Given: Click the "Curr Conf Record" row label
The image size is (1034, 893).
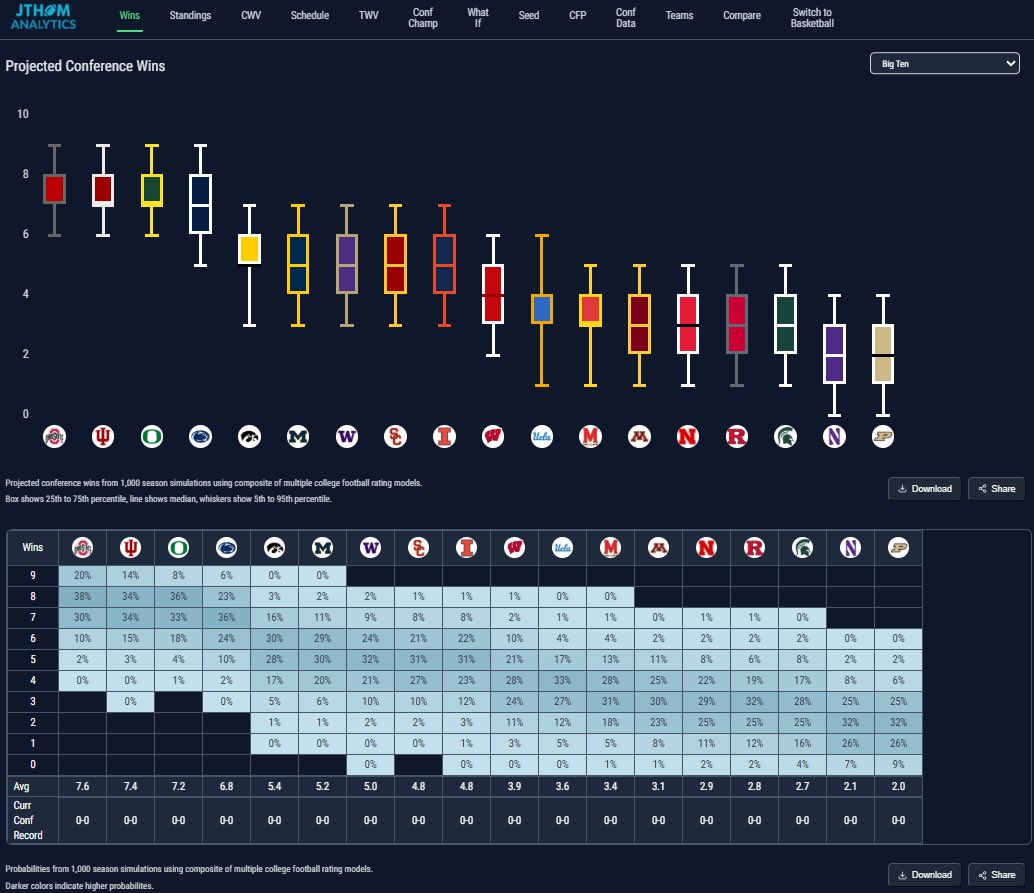Looking at the screenshot, I should [28, 820].
